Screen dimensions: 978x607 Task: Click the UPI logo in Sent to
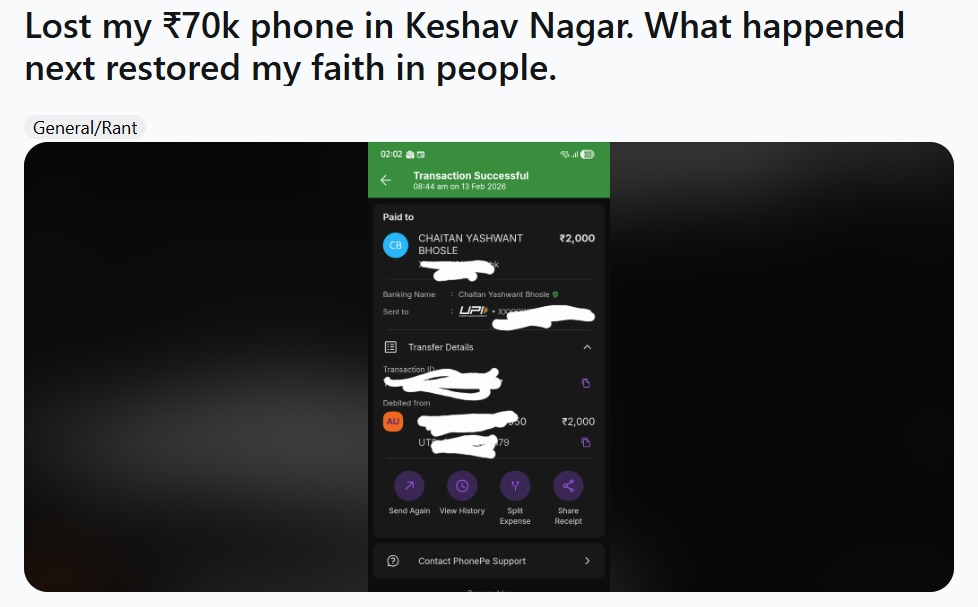(473, 311)
